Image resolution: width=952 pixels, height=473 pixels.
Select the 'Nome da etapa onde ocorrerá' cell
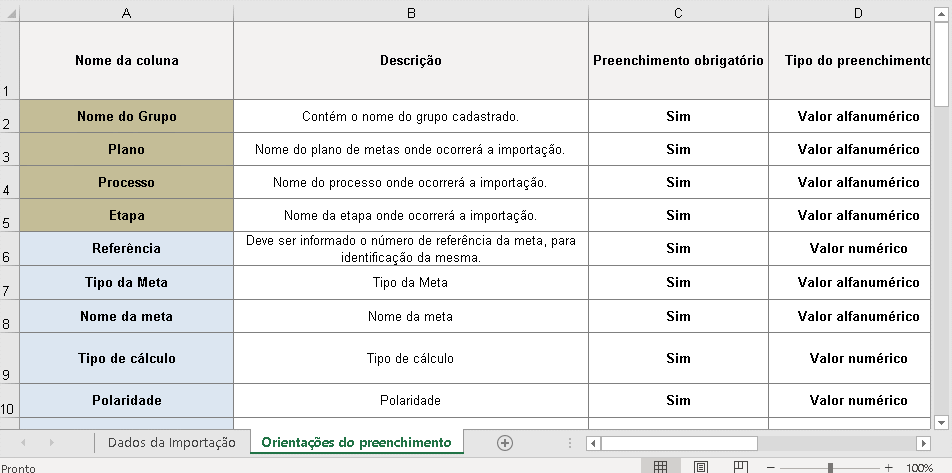coord(411,215)
